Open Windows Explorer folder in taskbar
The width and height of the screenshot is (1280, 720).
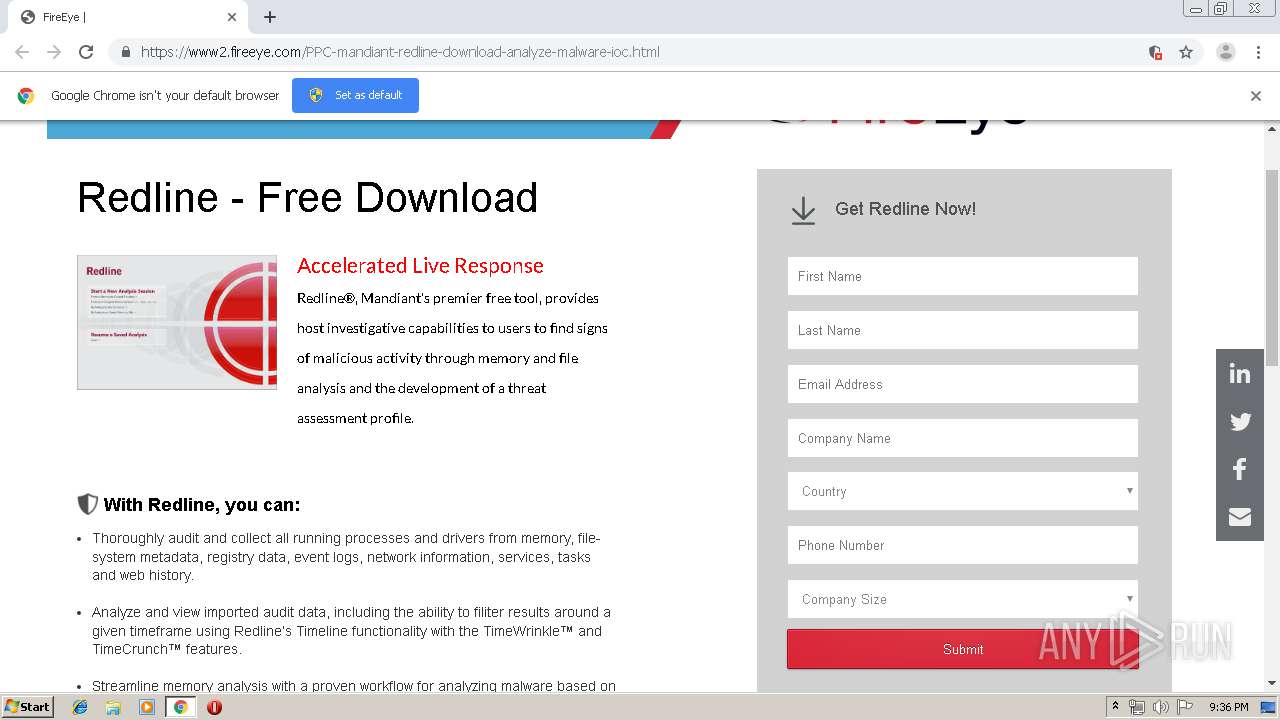coord(113,707)
